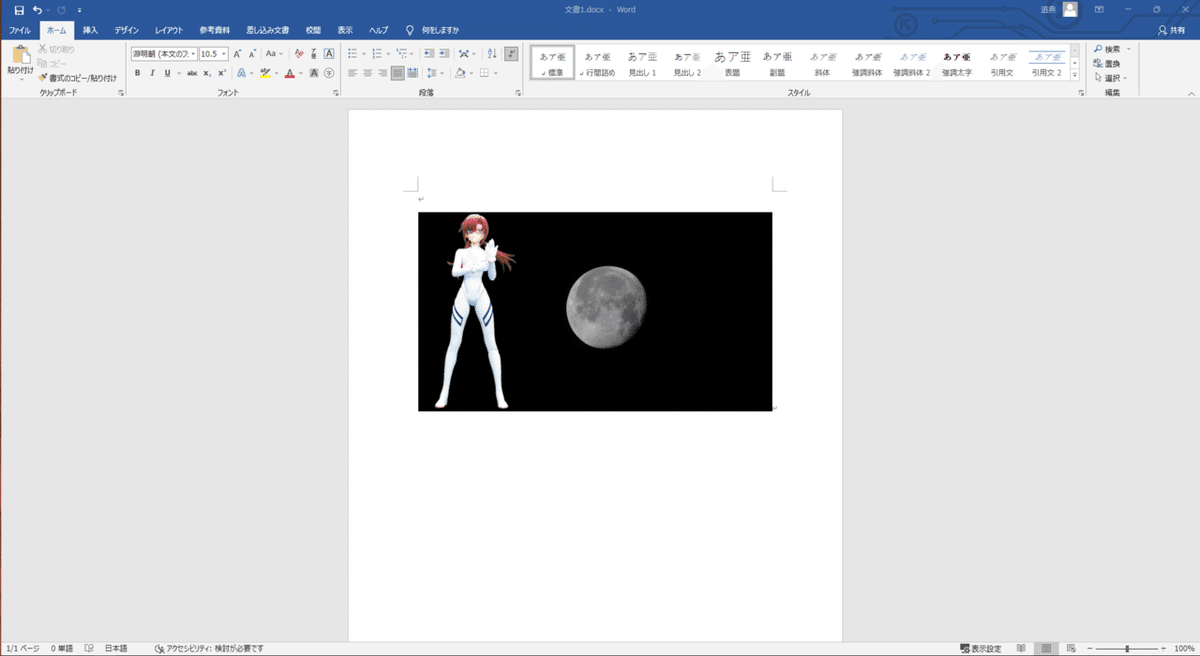The image size is (1200, 656).
Task: Toggle strikethrough formatting
Action: tap(192, 73)
